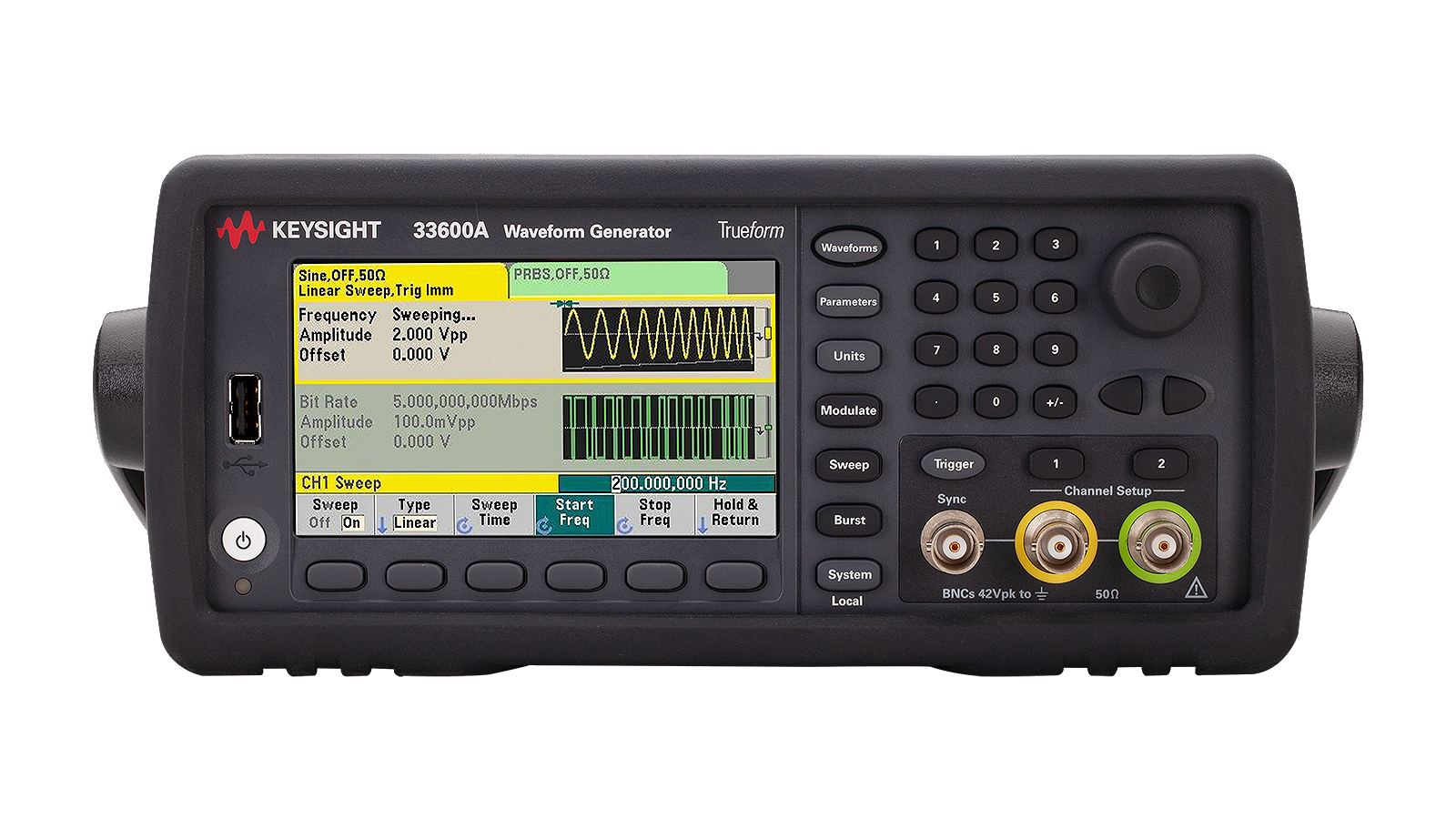Click the yellow sine sweep waveform preview
Viewport: 1456px width, 819px height.
tap(658, 339)
